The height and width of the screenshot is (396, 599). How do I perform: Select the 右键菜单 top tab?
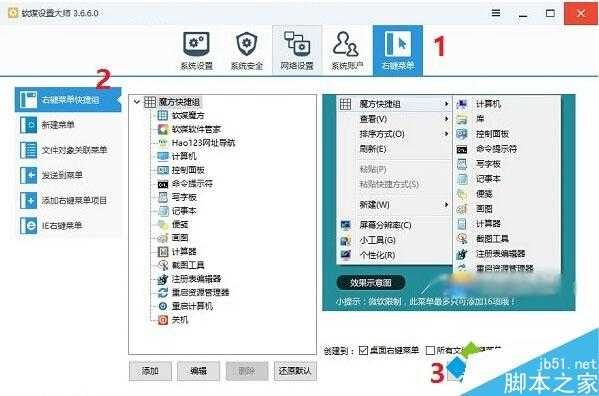398,50
